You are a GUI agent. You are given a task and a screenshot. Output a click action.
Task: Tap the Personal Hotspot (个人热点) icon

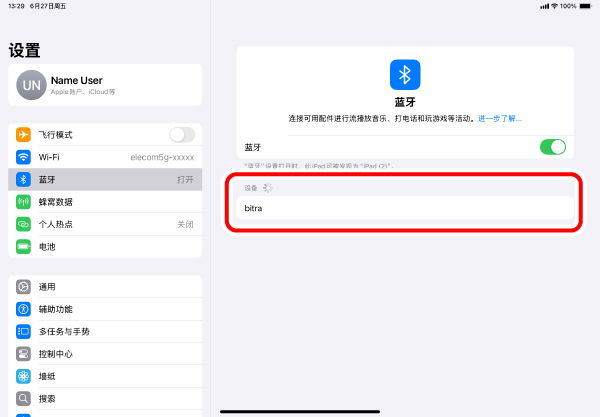coord(24,224)
